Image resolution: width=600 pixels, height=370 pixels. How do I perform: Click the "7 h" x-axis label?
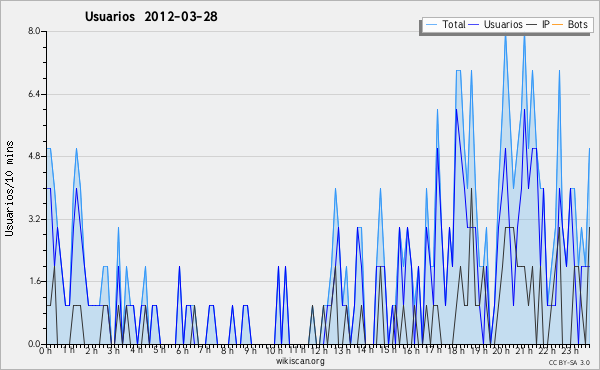pos(205,350)
